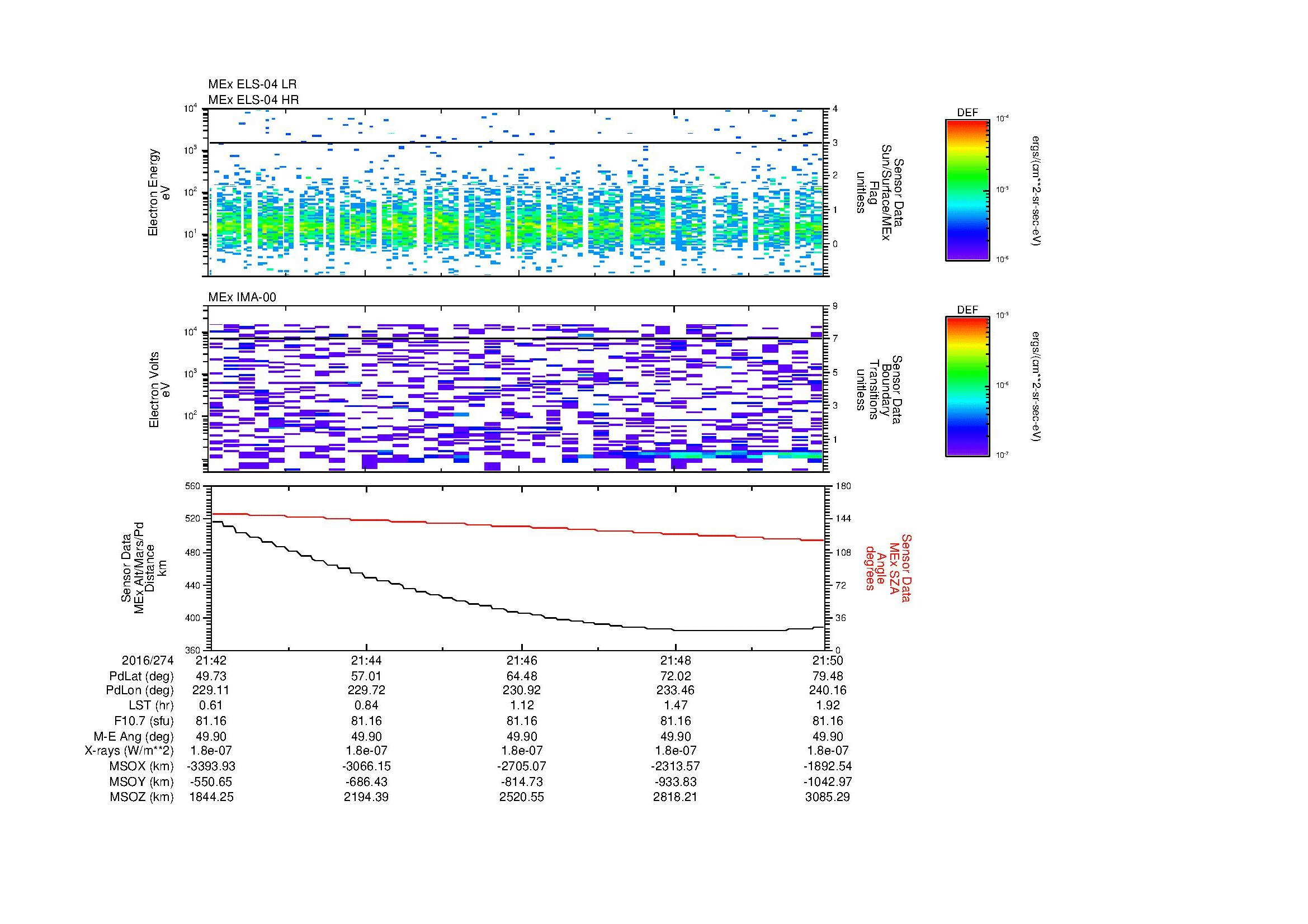Click the ELS DEF color bar

point(967,189)
